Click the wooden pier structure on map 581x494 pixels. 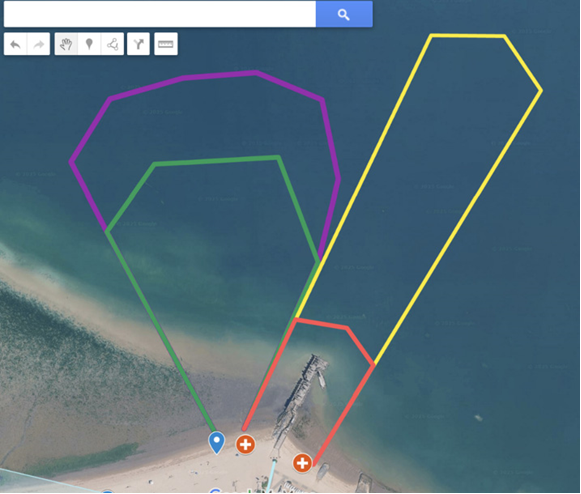click(x=301, y=394)
